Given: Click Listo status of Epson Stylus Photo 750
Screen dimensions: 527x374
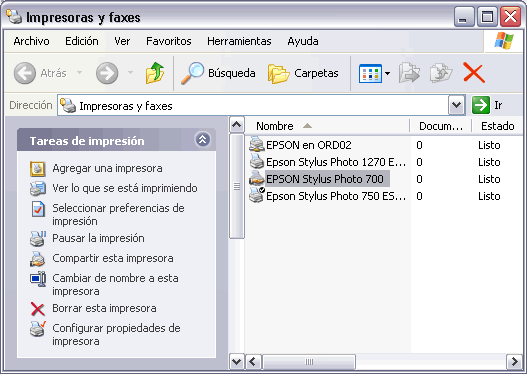Looking at the screenshot, I should pyautogui.click(x=489, y=196).
